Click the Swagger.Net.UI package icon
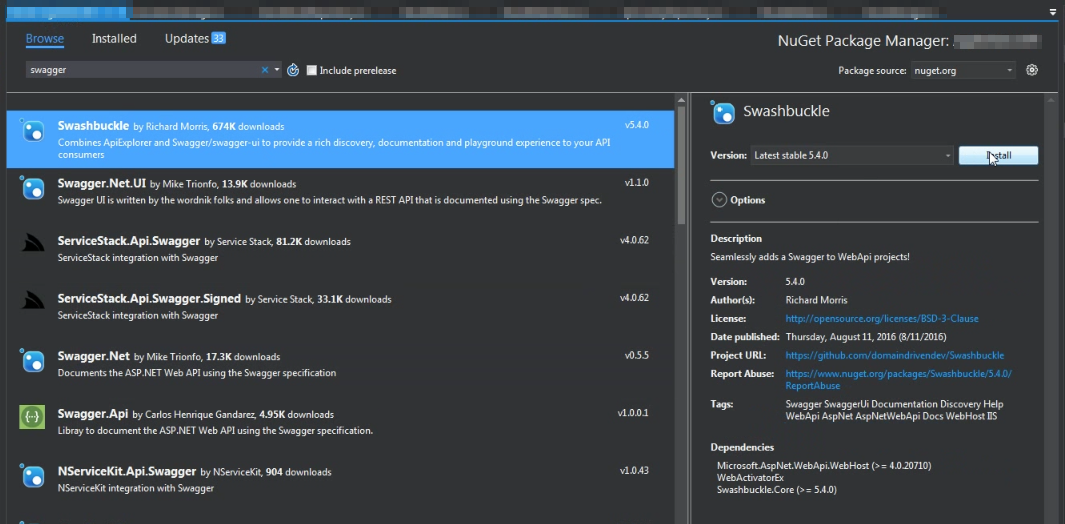This screenshot has width=1065, height=524. click(x=33, y=188)
